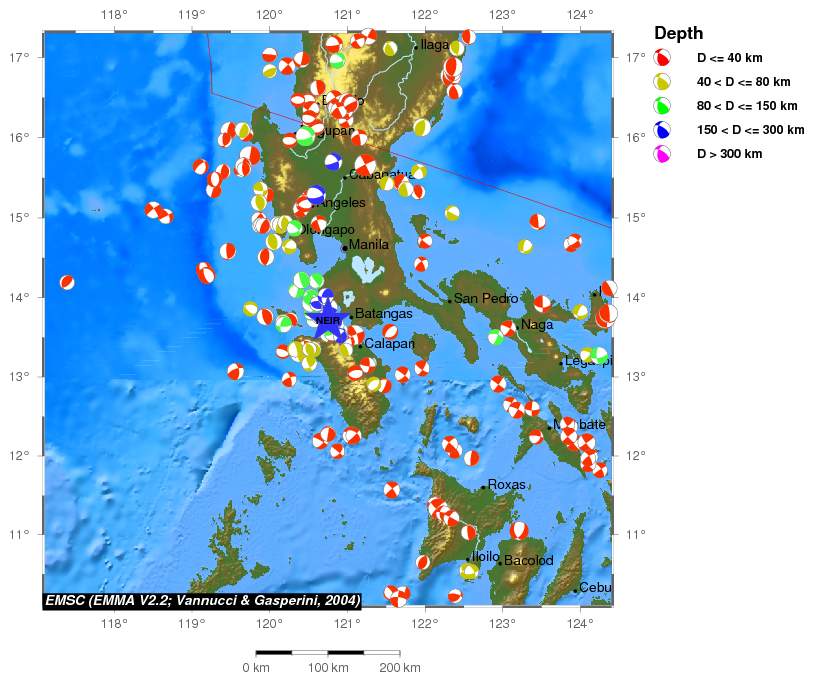Click the blue NEIC star marker

pos(327,319)
